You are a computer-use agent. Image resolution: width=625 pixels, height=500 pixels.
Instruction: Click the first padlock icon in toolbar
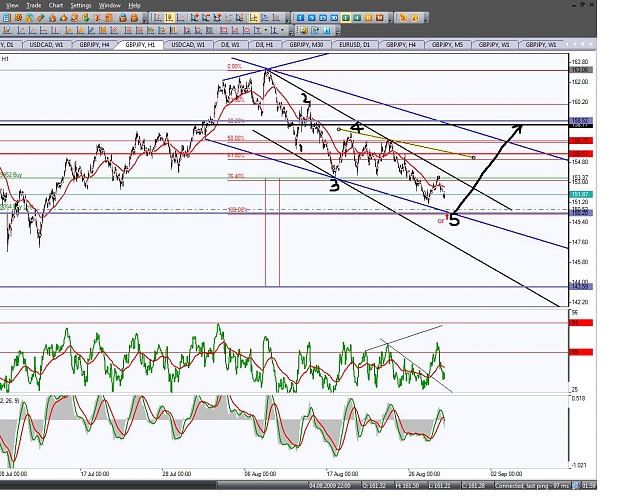pyautogui.click(x=123, y=18)
